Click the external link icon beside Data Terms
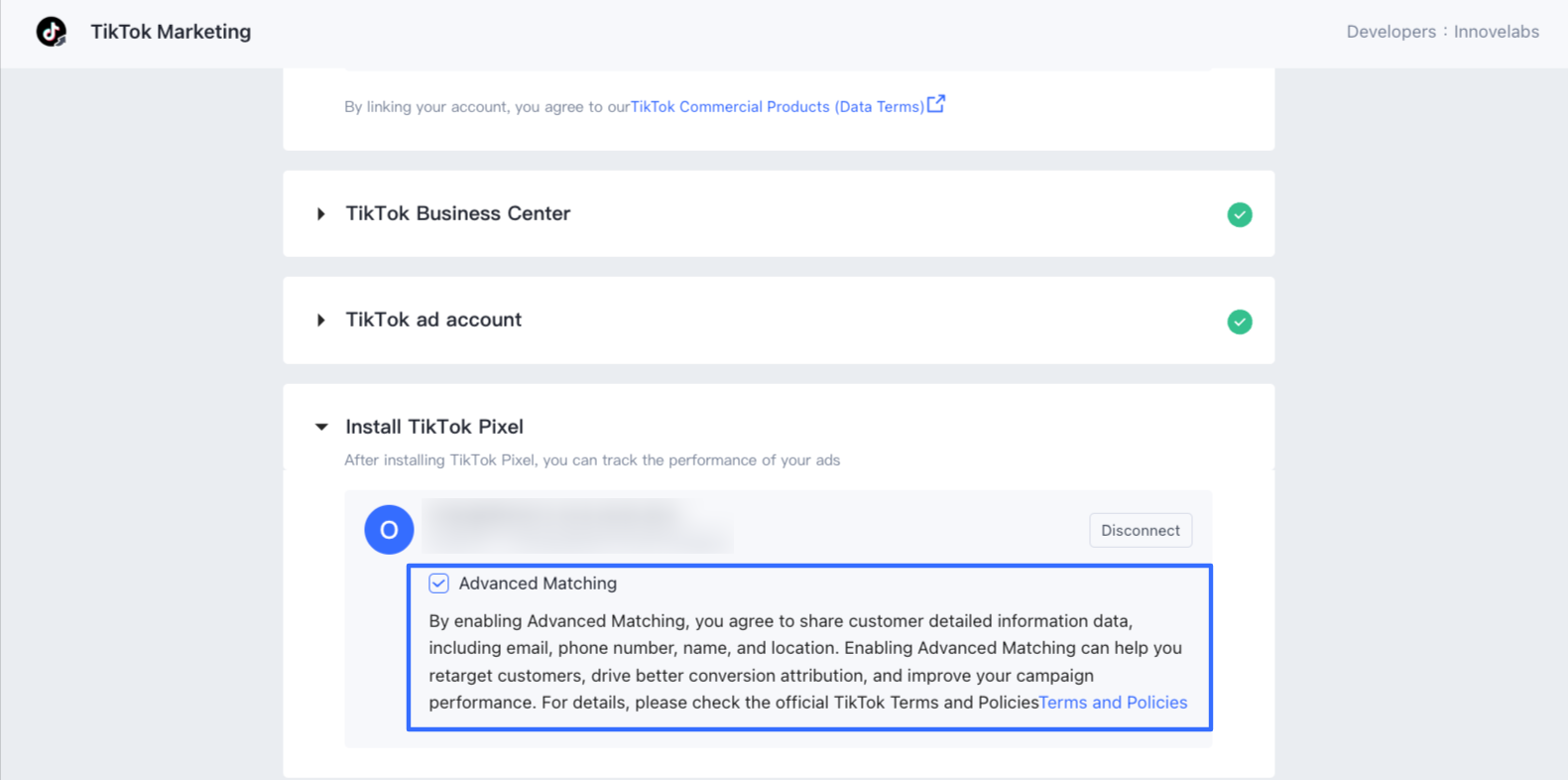1568x780 pixels. 936,104
